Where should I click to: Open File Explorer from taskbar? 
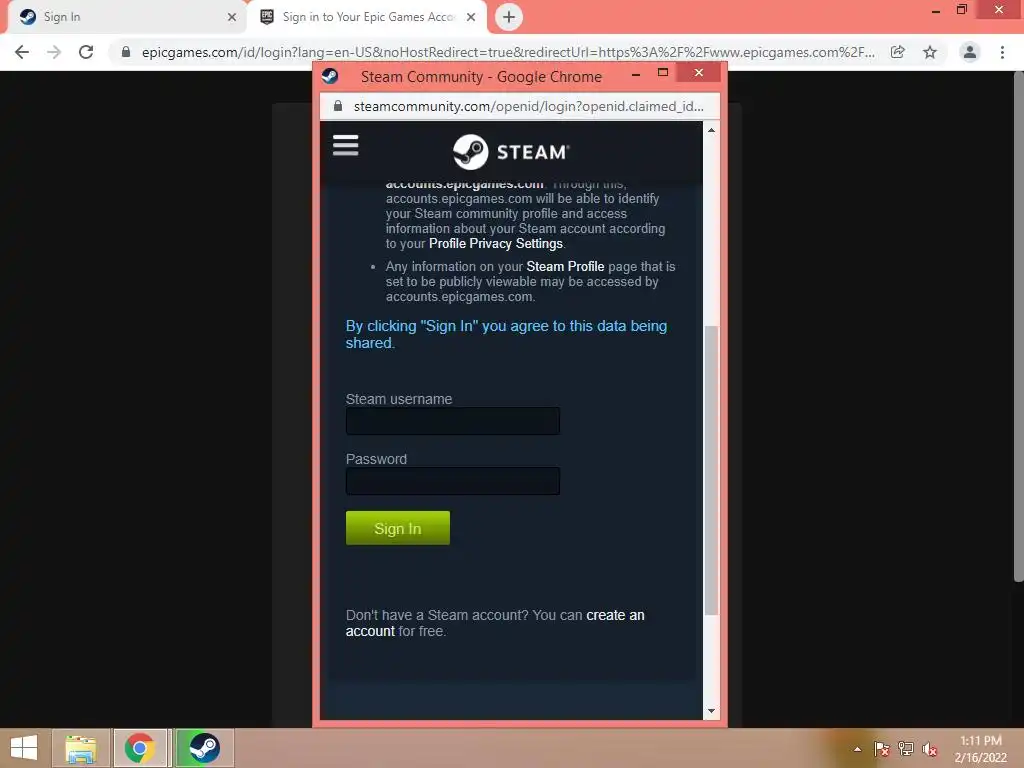click(x=80, y=748)
